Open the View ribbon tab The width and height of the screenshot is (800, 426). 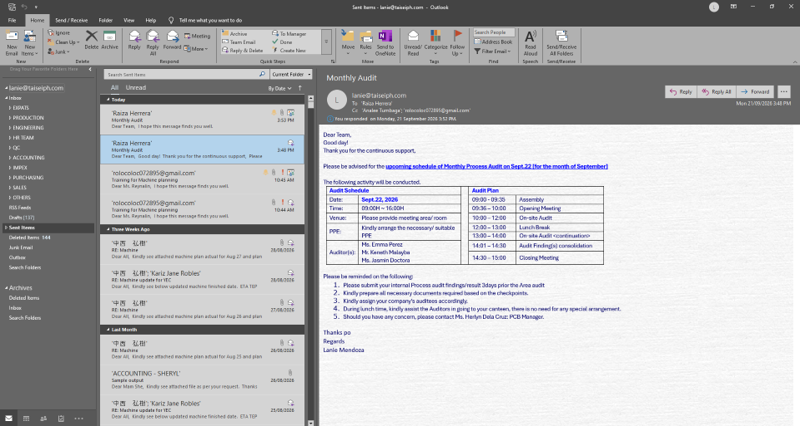pyautogui.click(x=129, y=20)
